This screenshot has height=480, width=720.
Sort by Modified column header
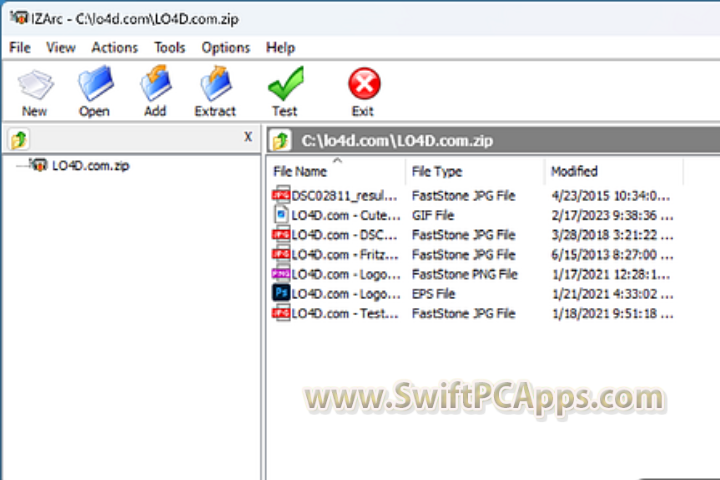pos(614,171)
